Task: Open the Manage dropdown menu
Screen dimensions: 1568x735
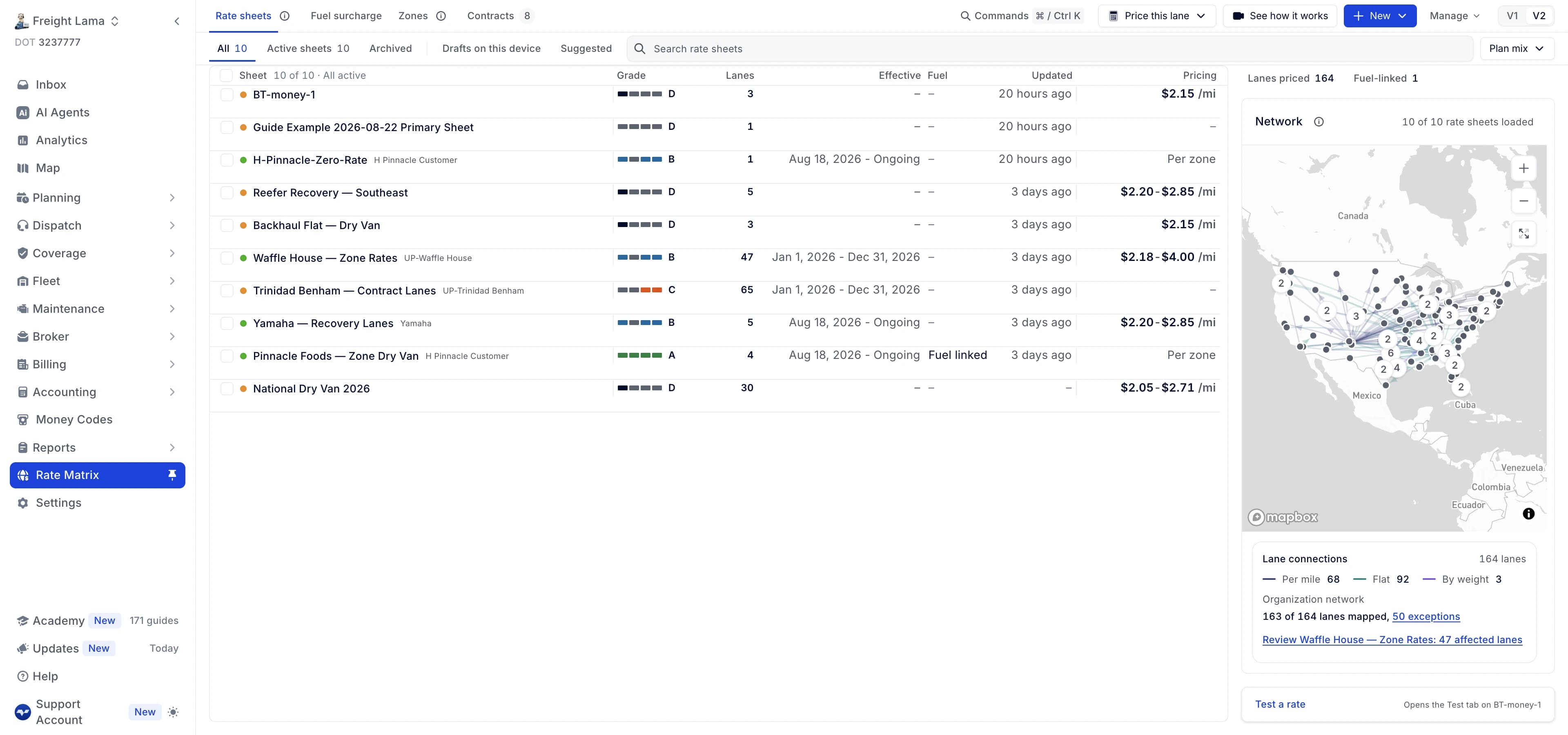Action: point(1454,16)
